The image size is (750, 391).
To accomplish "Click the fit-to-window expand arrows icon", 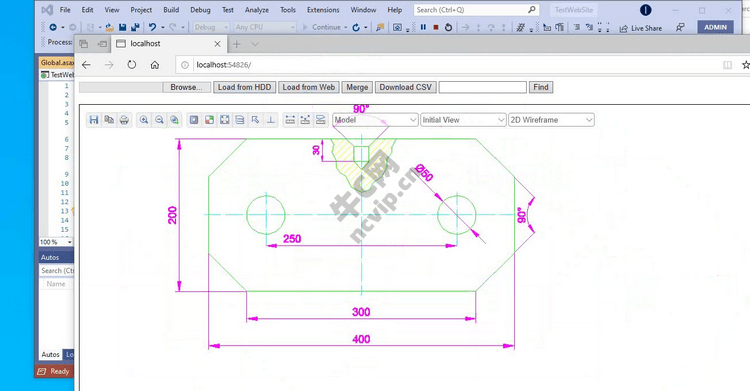I will (x=224, y=120).
